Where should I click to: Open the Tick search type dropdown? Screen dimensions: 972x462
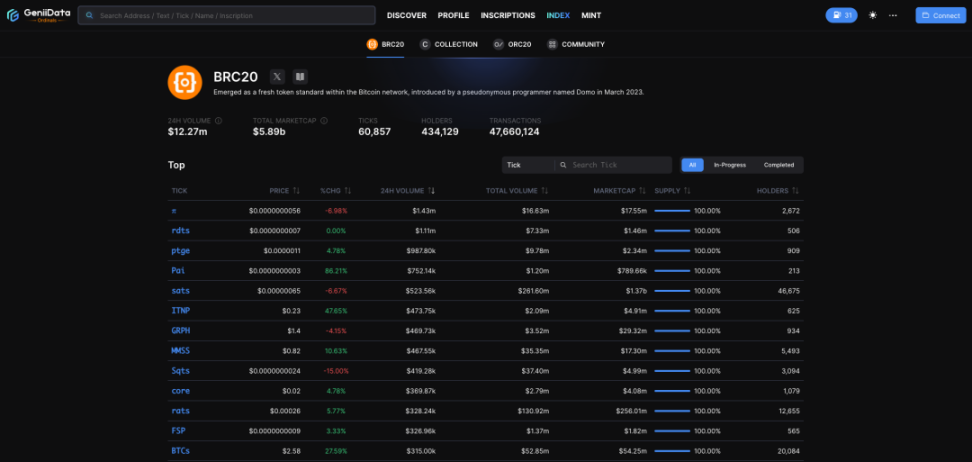pyautogui.click(x=528, y=165)
